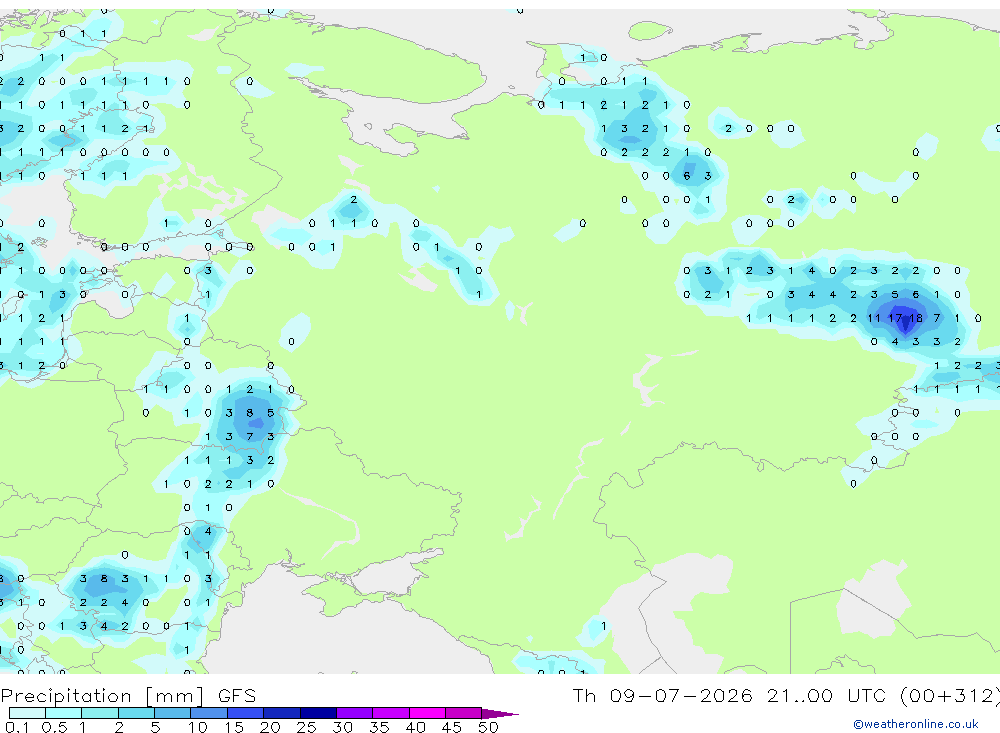Click the 'Precipitation [mm] GFS' title
1000x733 pixels.
coord(128,695)
